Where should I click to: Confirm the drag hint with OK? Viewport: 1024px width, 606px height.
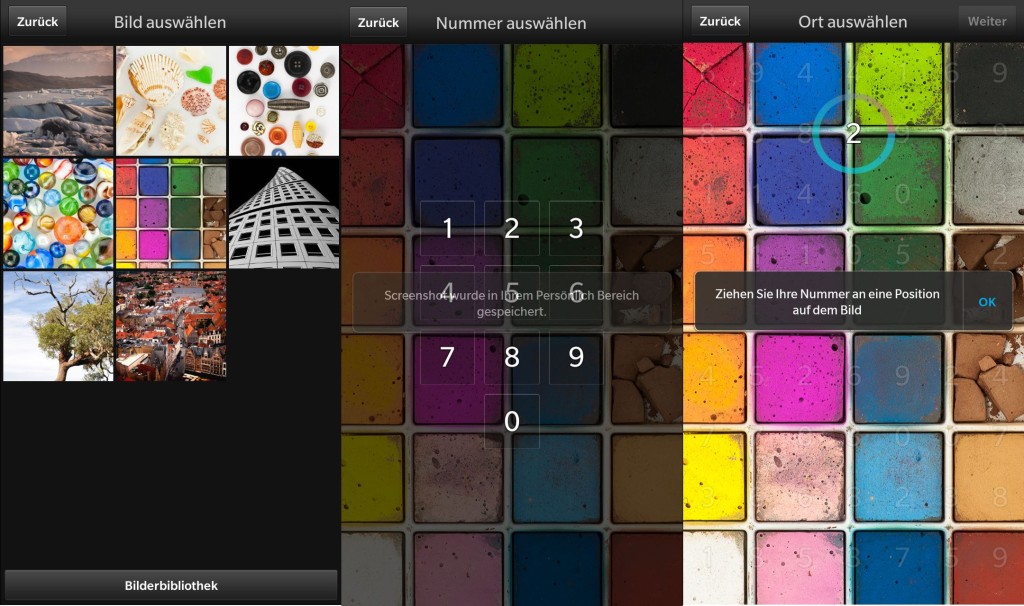tap(987, 302)
